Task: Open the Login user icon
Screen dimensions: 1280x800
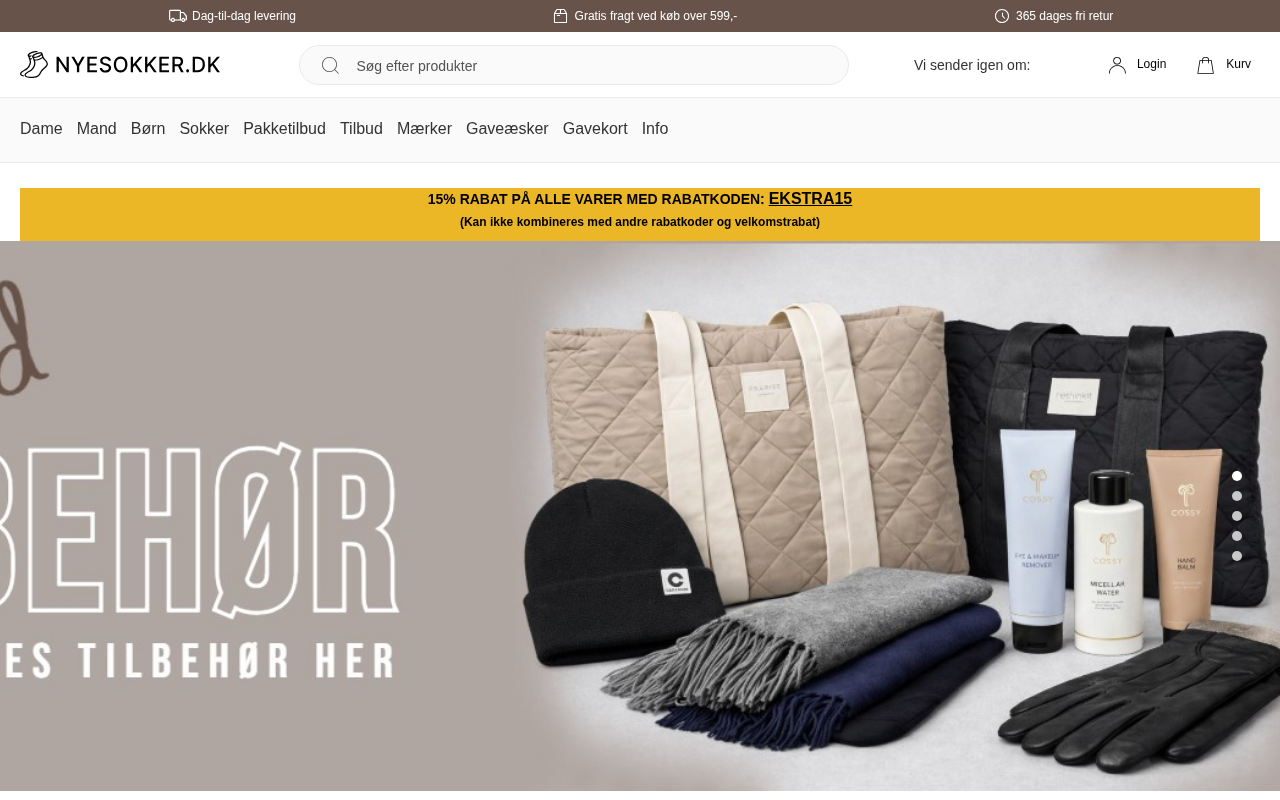Action: 1117,65
